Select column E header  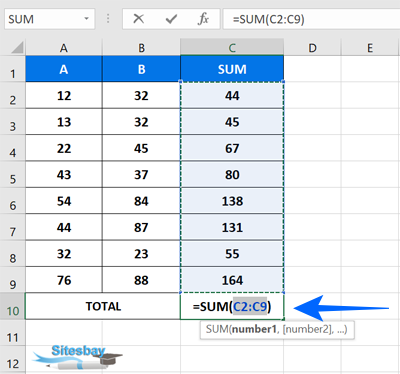pyautogui.click(x=370, y=48)
